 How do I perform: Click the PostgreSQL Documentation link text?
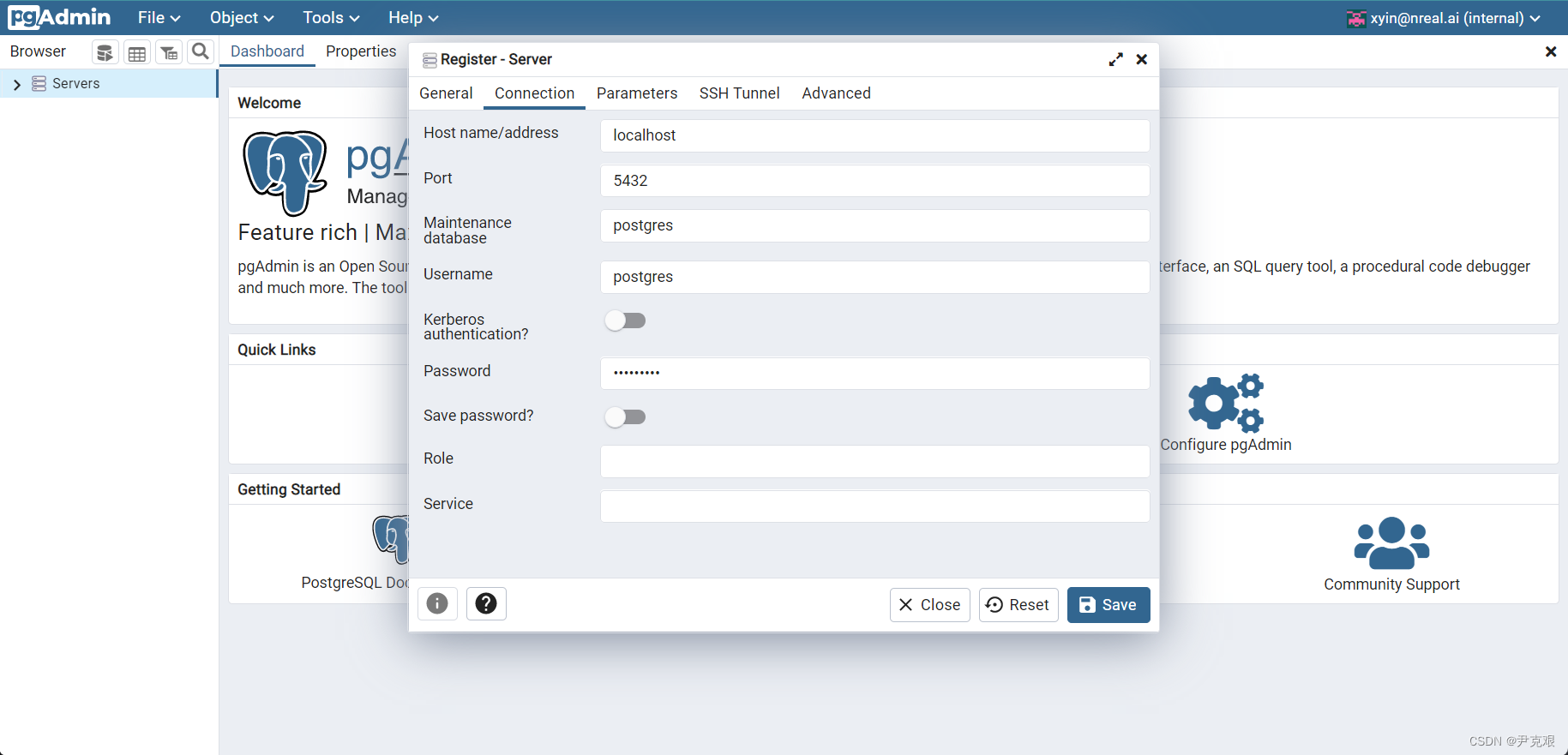point(354,583)
